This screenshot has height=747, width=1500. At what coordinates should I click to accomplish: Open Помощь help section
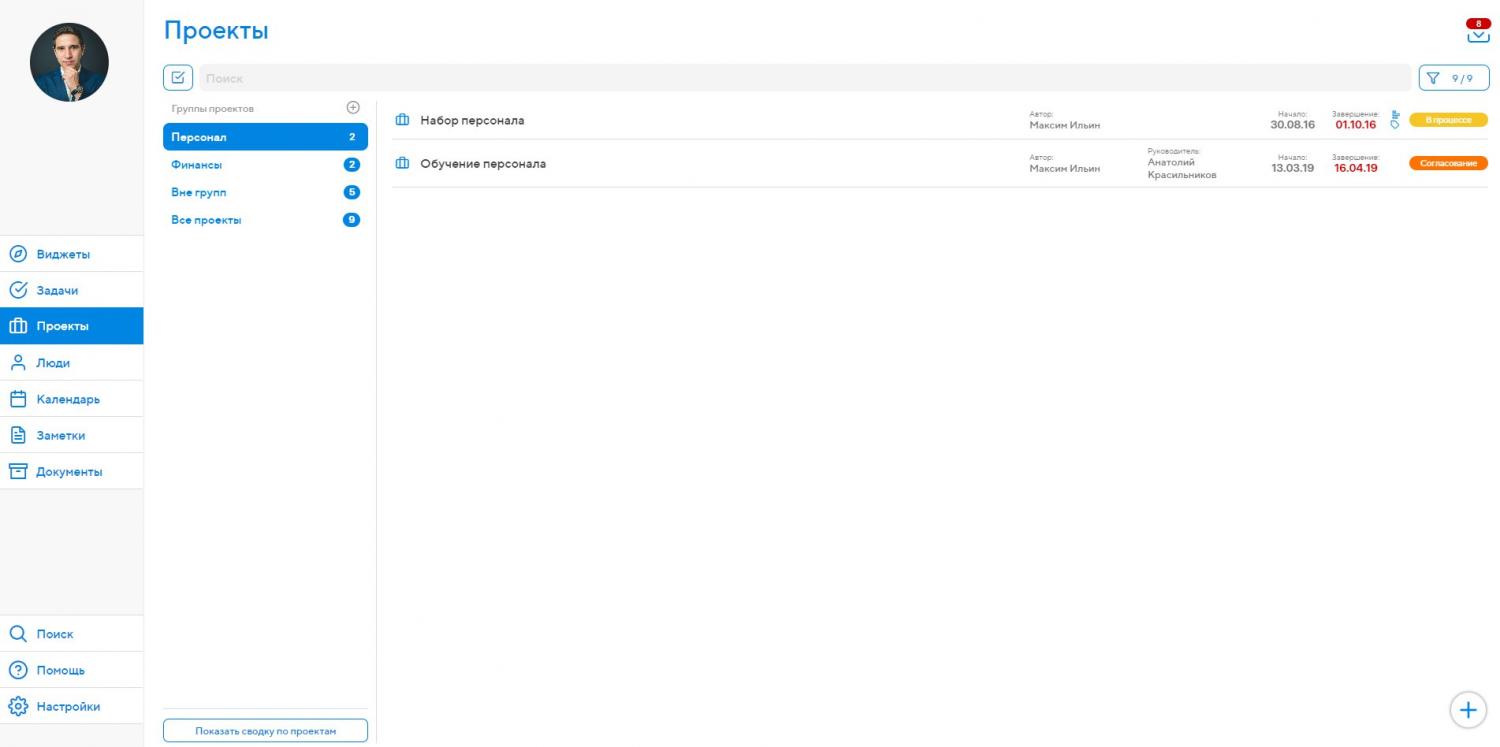point(60,670)
